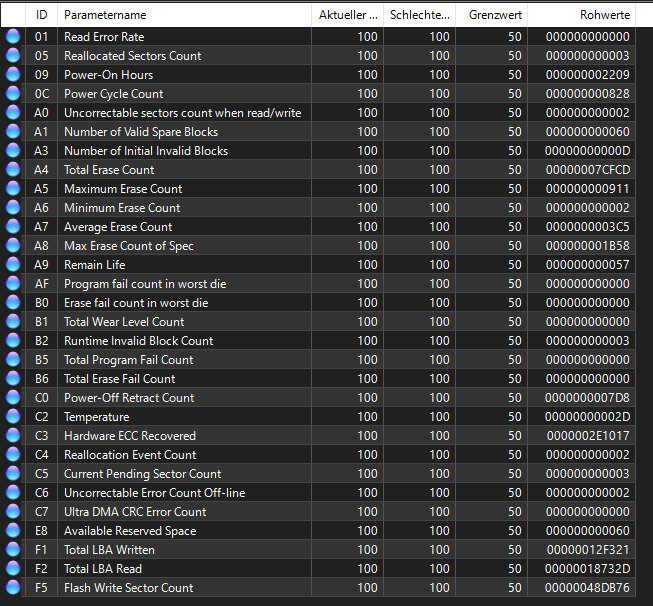Click the status orb for Temperature

(x=13, y=416)
